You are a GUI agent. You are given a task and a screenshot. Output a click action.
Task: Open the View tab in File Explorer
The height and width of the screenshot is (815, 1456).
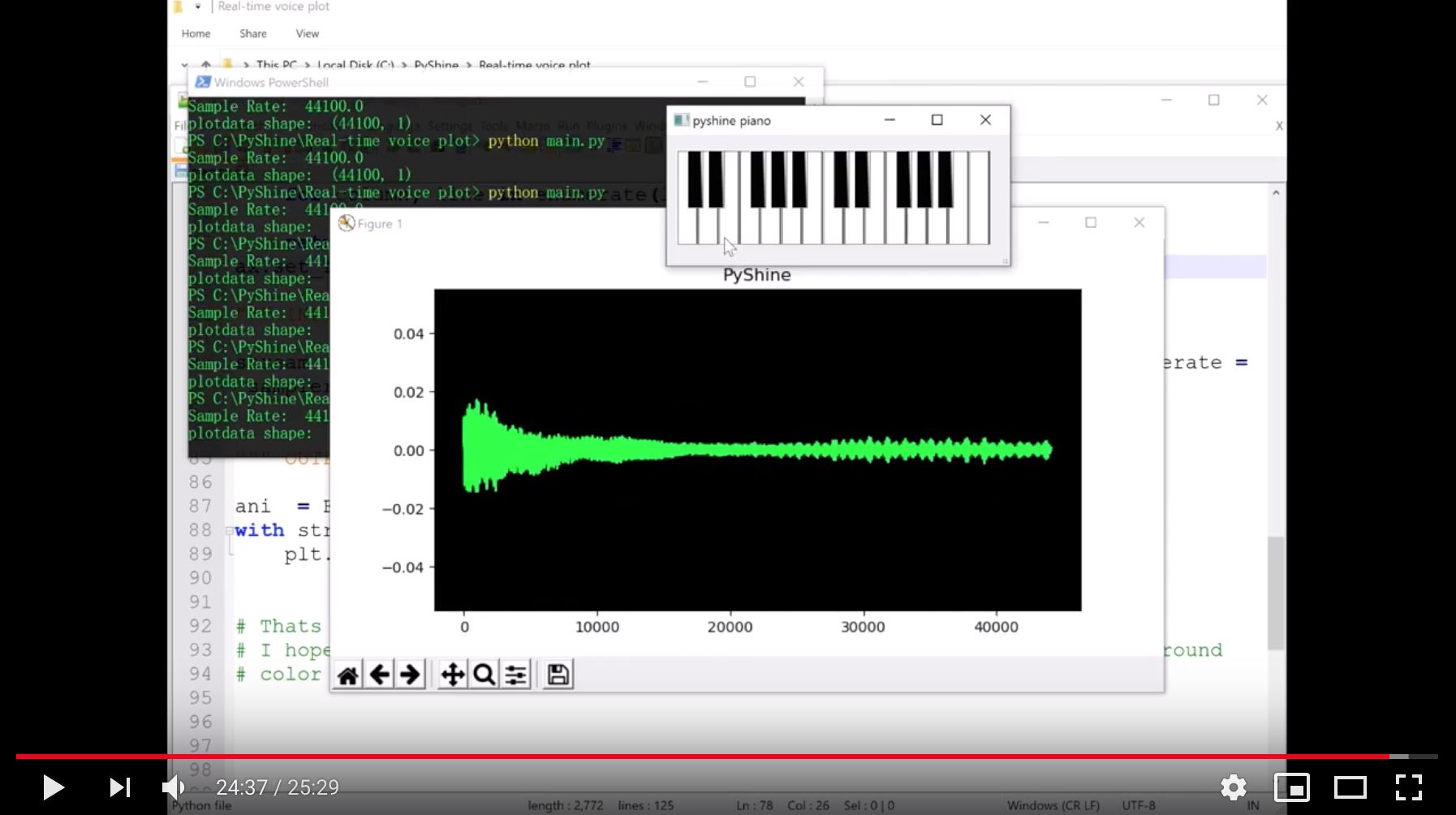coord(308,33)
